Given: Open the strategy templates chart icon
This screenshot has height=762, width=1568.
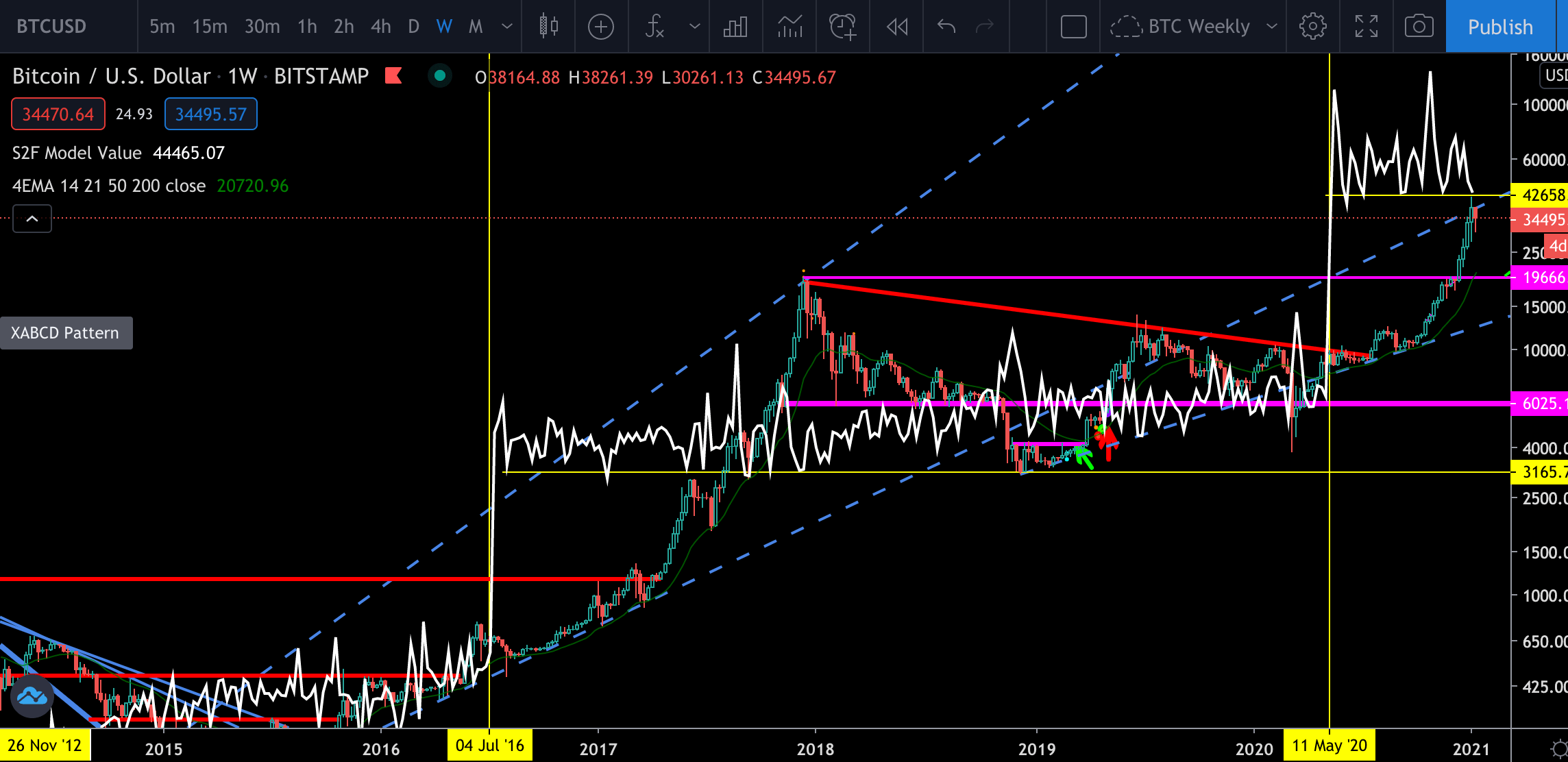Looking at the screenshot, I should coord(789,27).
